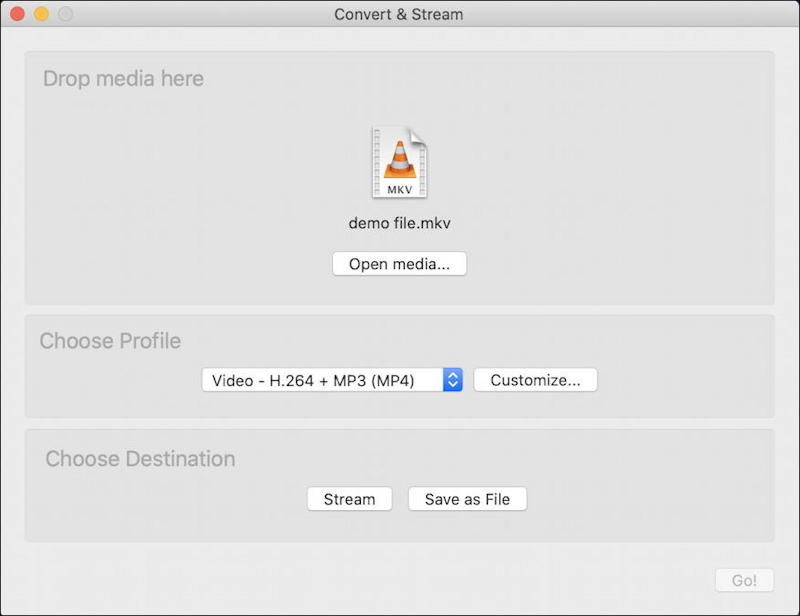Viewport: 800px width, 616px height.
Task: Close the Convert & Stream window
Action: (x=17, y=14)
